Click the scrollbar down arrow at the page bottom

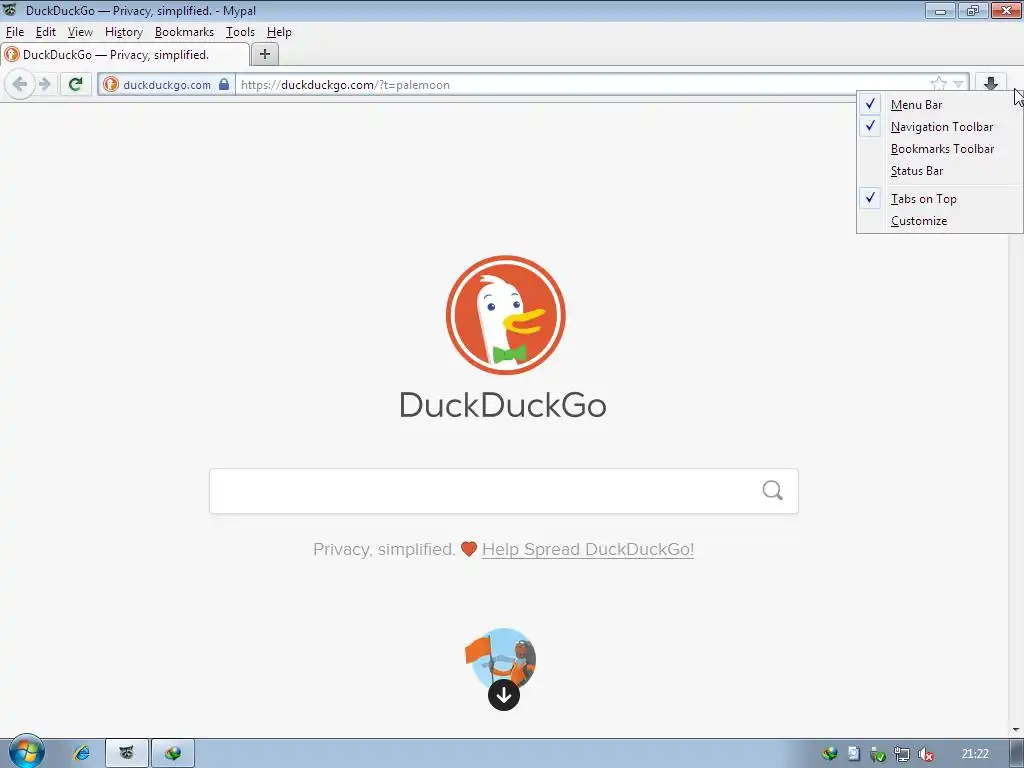pyautogui.click(x=1016, y=729)
